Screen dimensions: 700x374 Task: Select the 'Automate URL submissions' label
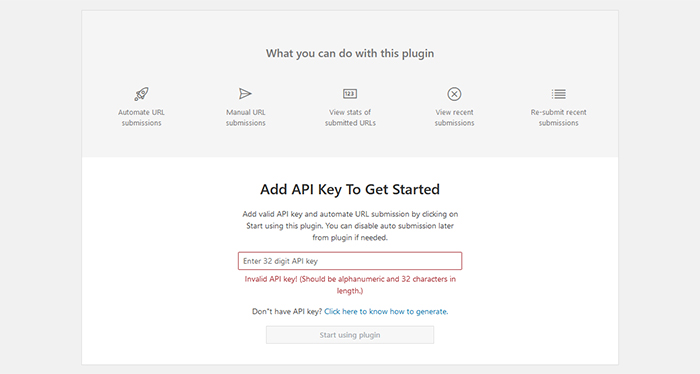click(x=142, y=117)
